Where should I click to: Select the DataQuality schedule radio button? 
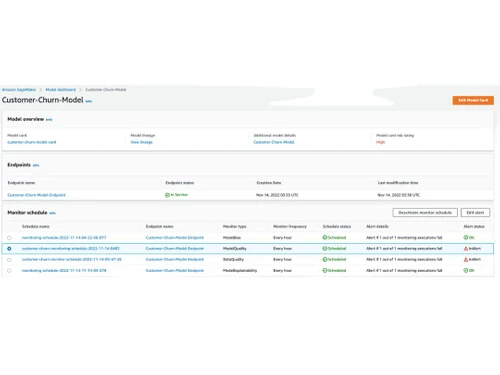pyautogui.click(x=9, y=260)
